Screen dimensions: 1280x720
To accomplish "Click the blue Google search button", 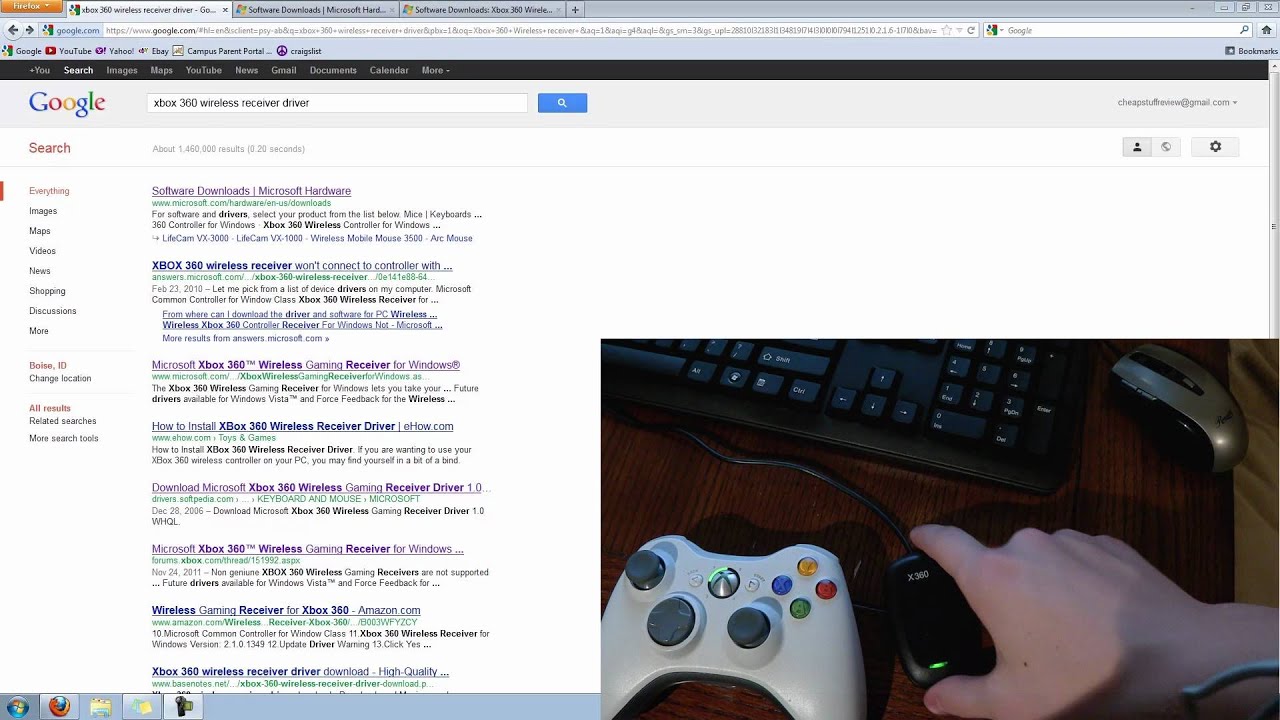I will (562, 103).
